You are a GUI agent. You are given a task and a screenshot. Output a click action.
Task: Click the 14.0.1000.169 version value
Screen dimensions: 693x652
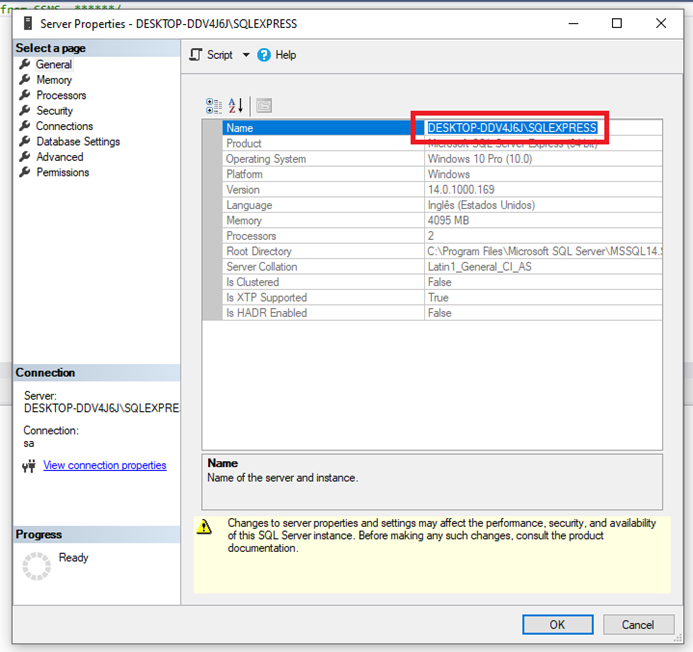pyautogui.click(x=461, y=190)
